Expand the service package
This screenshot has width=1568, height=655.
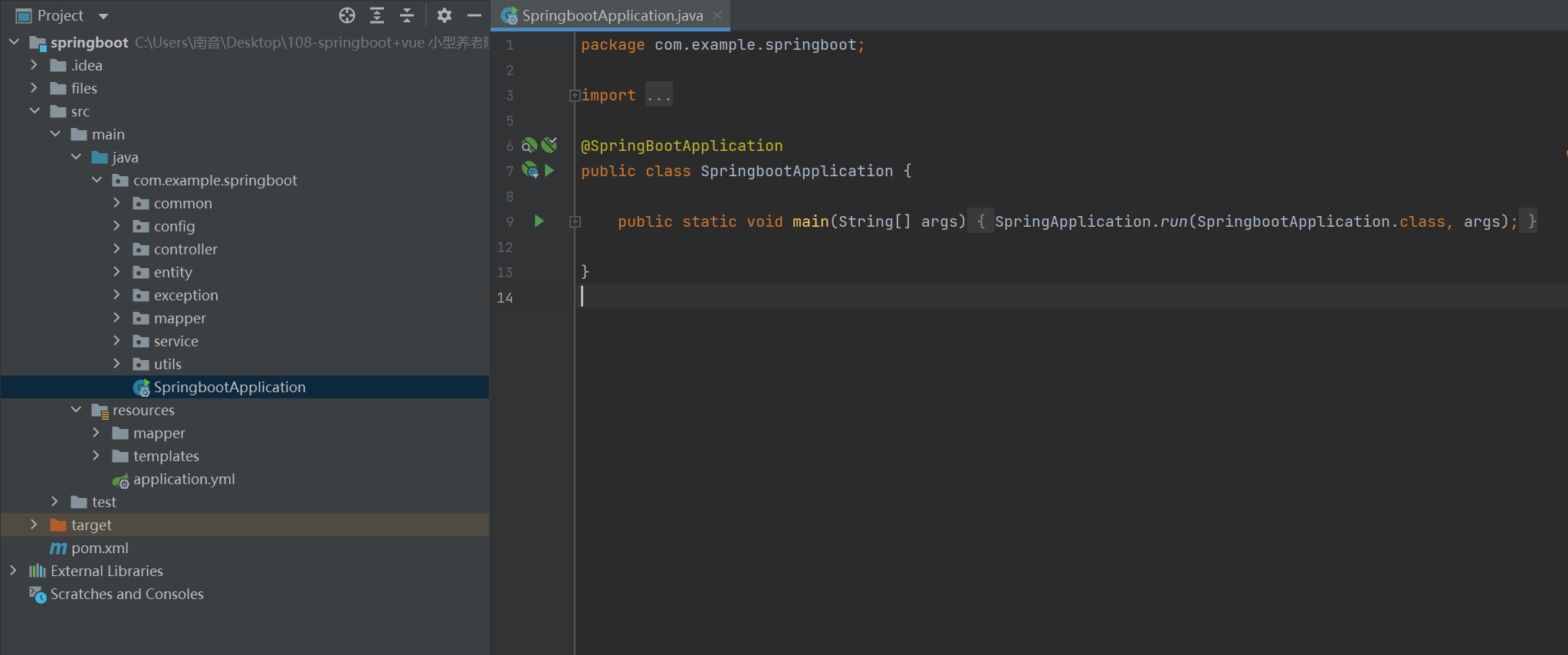pos(117,341)
